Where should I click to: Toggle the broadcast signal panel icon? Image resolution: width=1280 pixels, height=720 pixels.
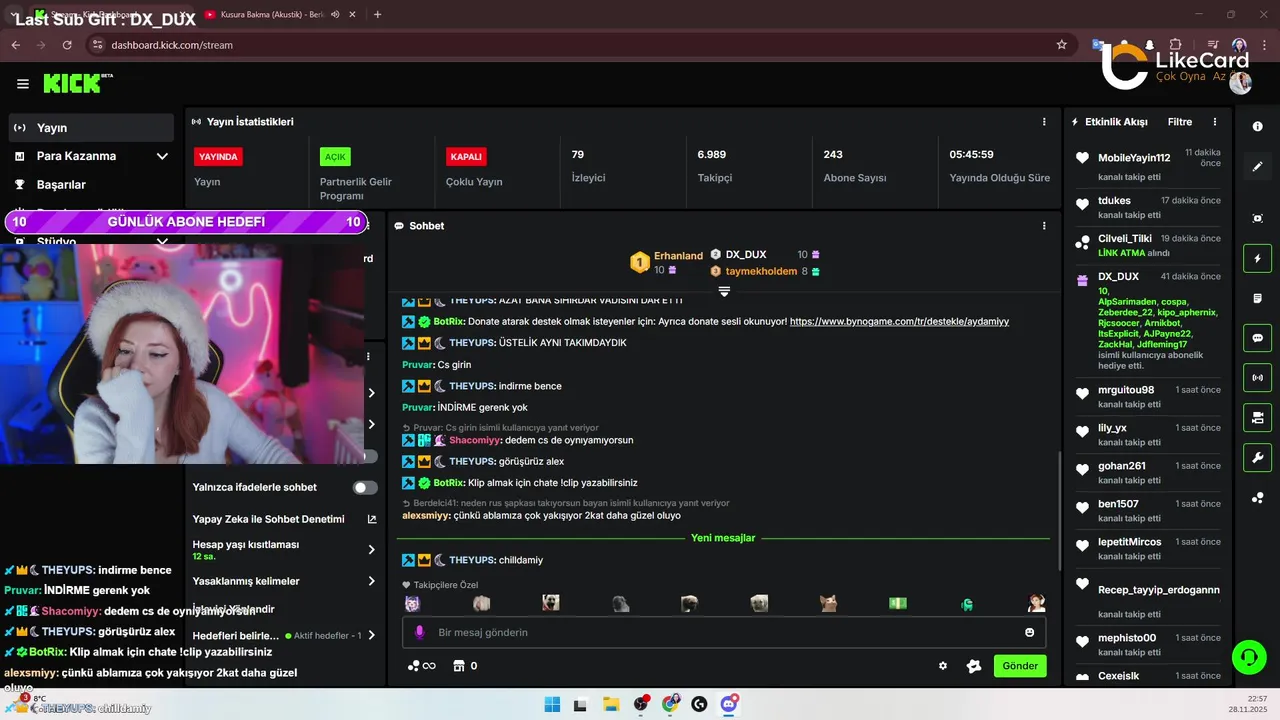click(1258, 378)
